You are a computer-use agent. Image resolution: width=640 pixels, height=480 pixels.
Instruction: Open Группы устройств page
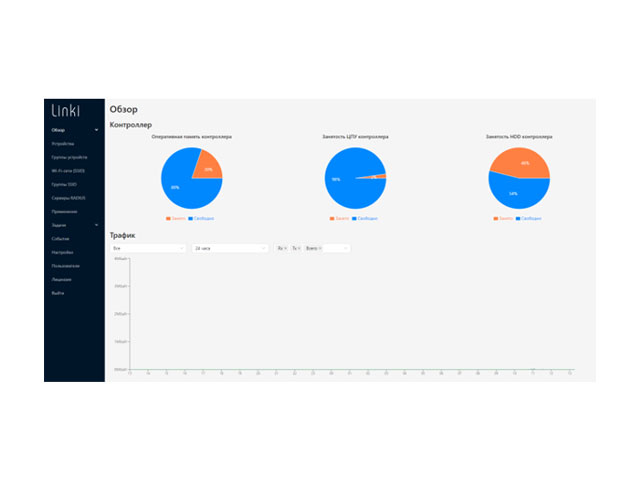click(69, 157)
